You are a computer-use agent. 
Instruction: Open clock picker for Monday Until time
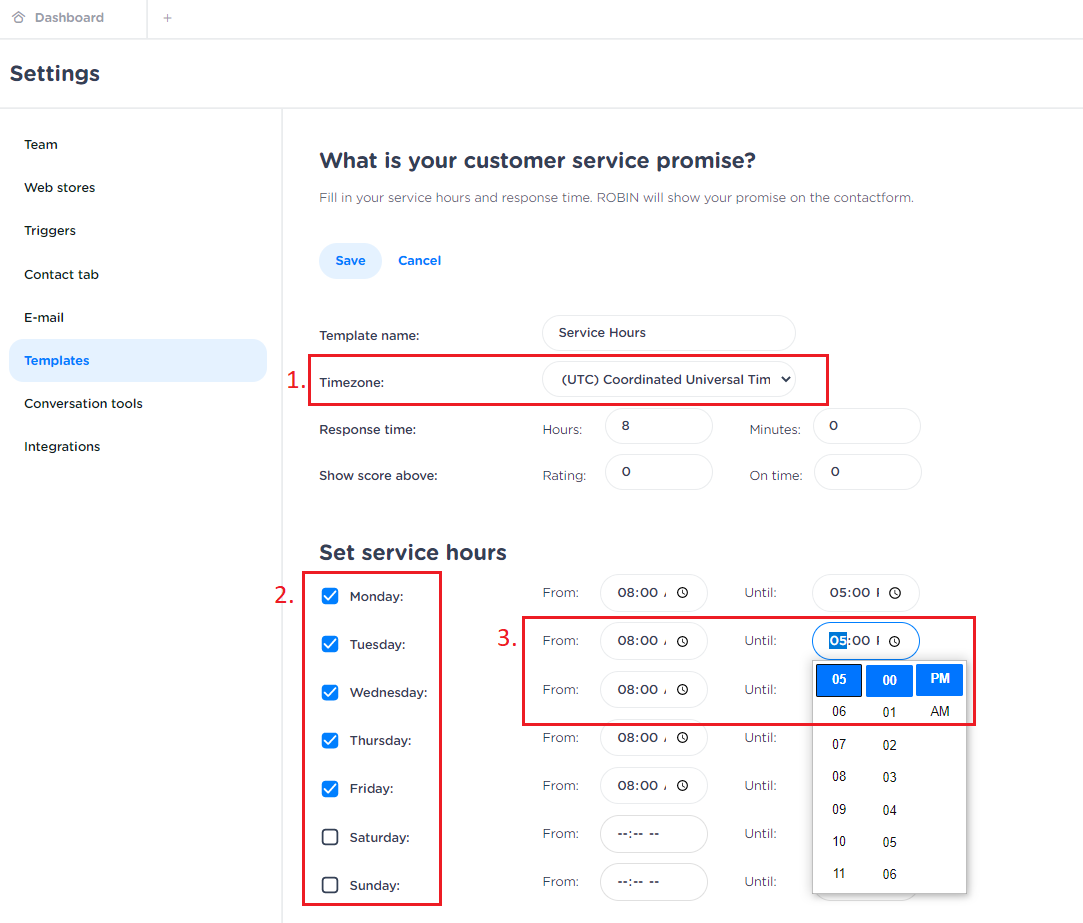point(895,593)
